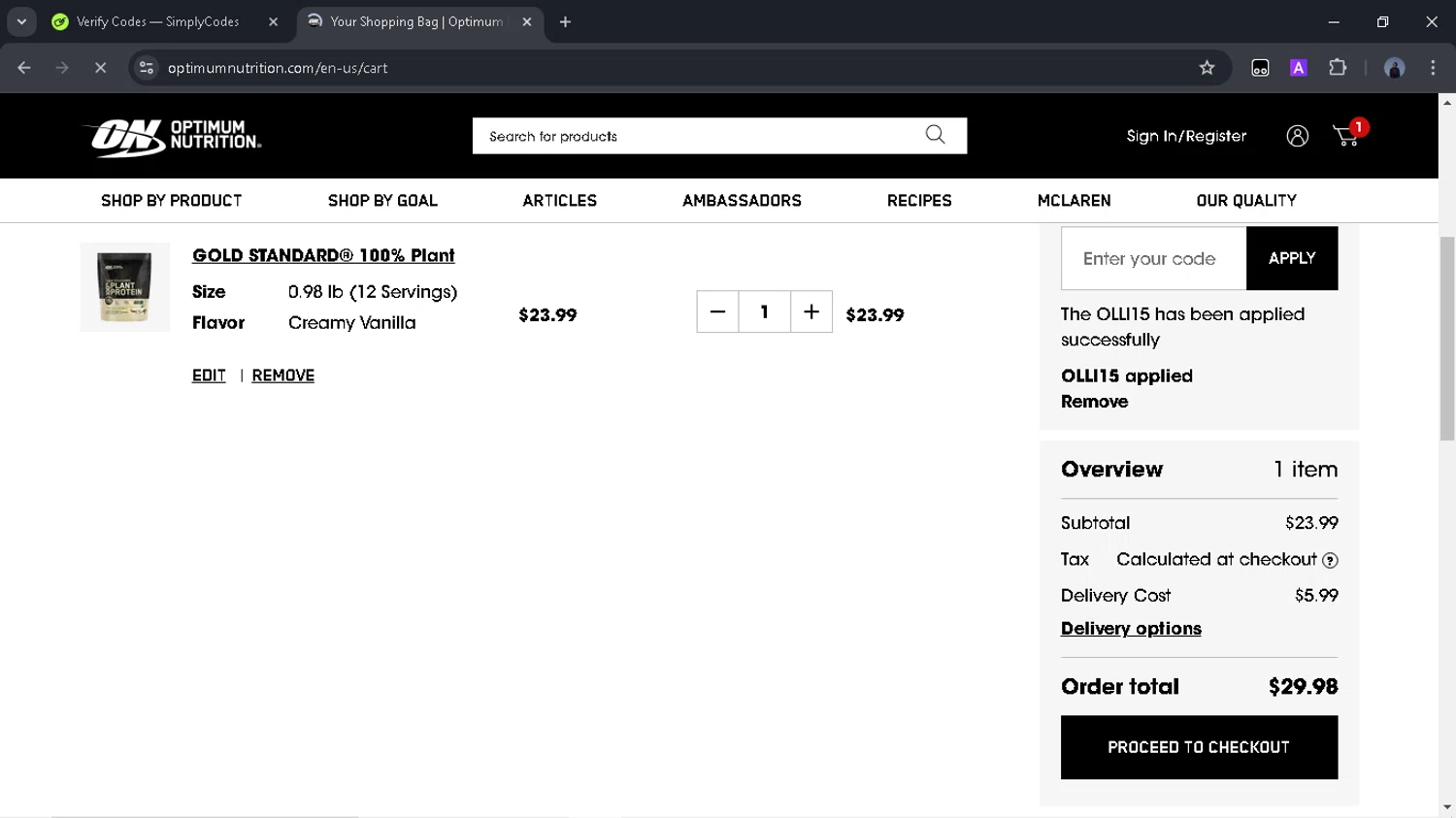View site information icon in address bar
1456x818 pixels.
tap(147, 68)
